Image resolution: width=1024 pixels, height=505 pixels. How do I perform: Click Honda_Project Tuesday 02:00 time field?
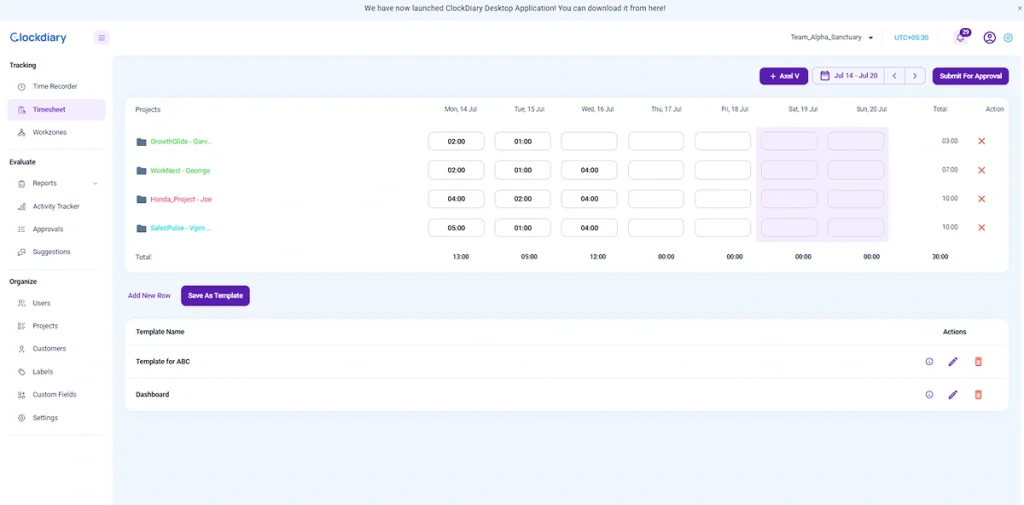(x=522, y=199)
